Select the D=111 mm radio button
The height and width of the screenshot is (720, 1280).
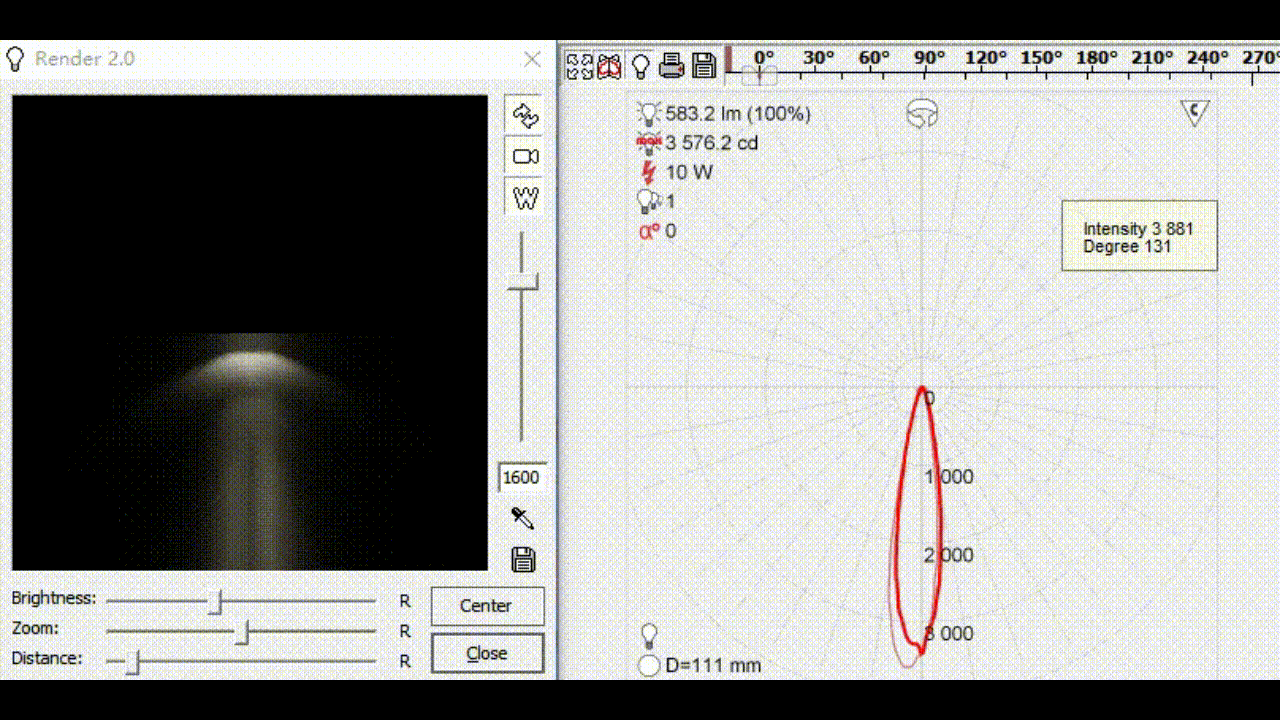tap(649, 665)
